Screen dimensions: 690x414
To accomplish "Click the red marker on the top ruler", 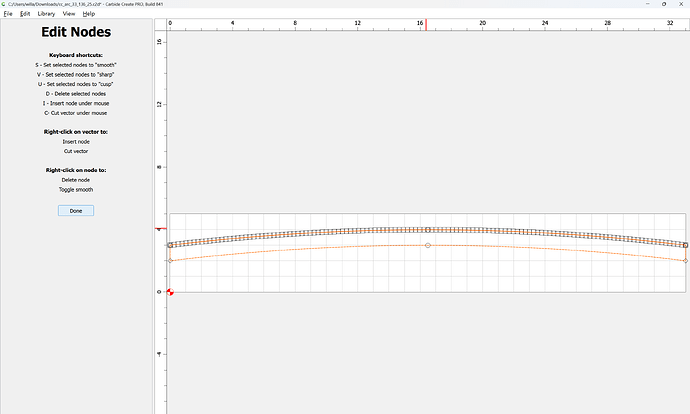I will [x=427, y=23].
